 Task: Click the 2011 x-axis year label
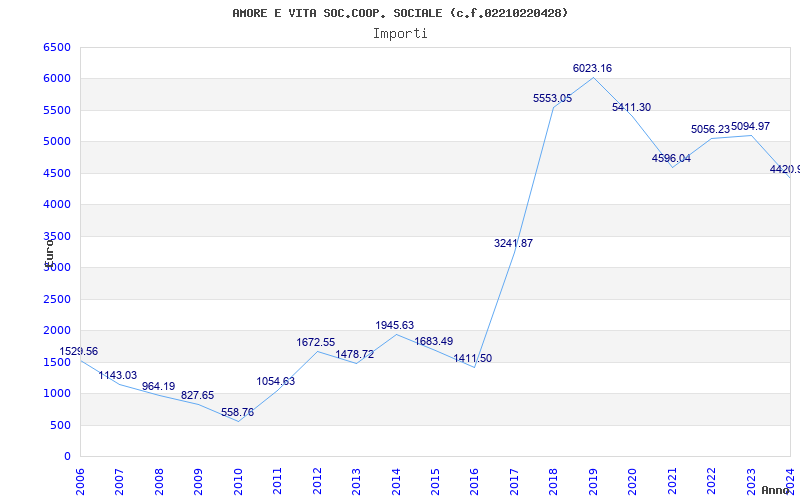point(278,481)
